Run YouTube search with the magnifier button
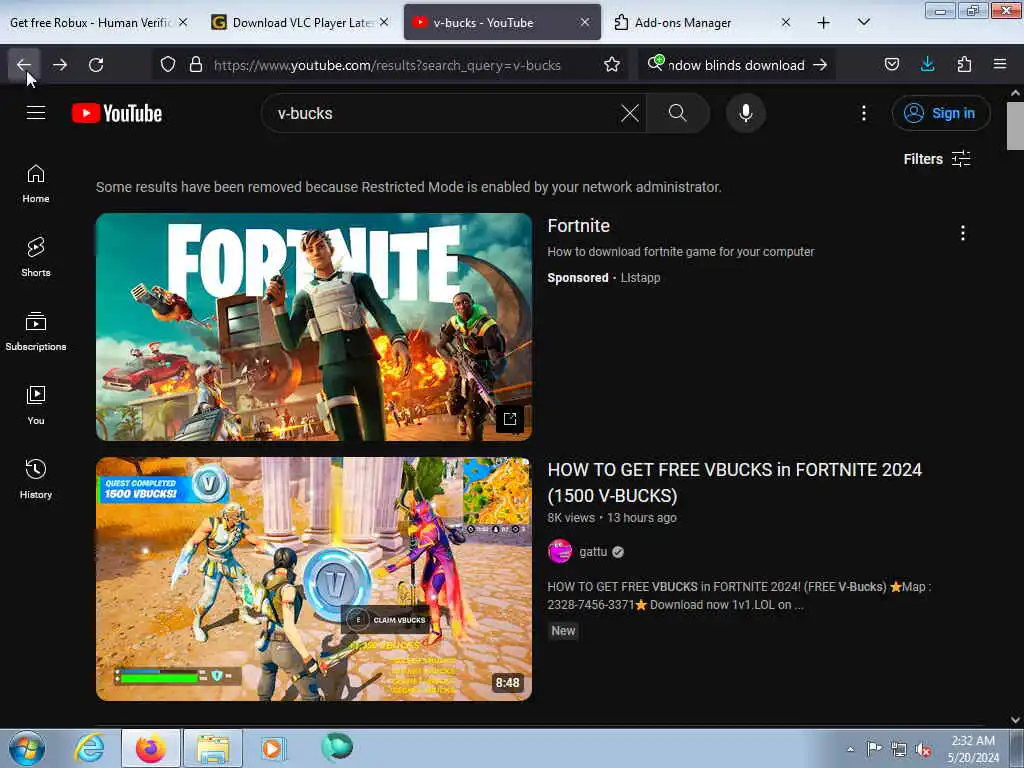 tap(678, 113)
